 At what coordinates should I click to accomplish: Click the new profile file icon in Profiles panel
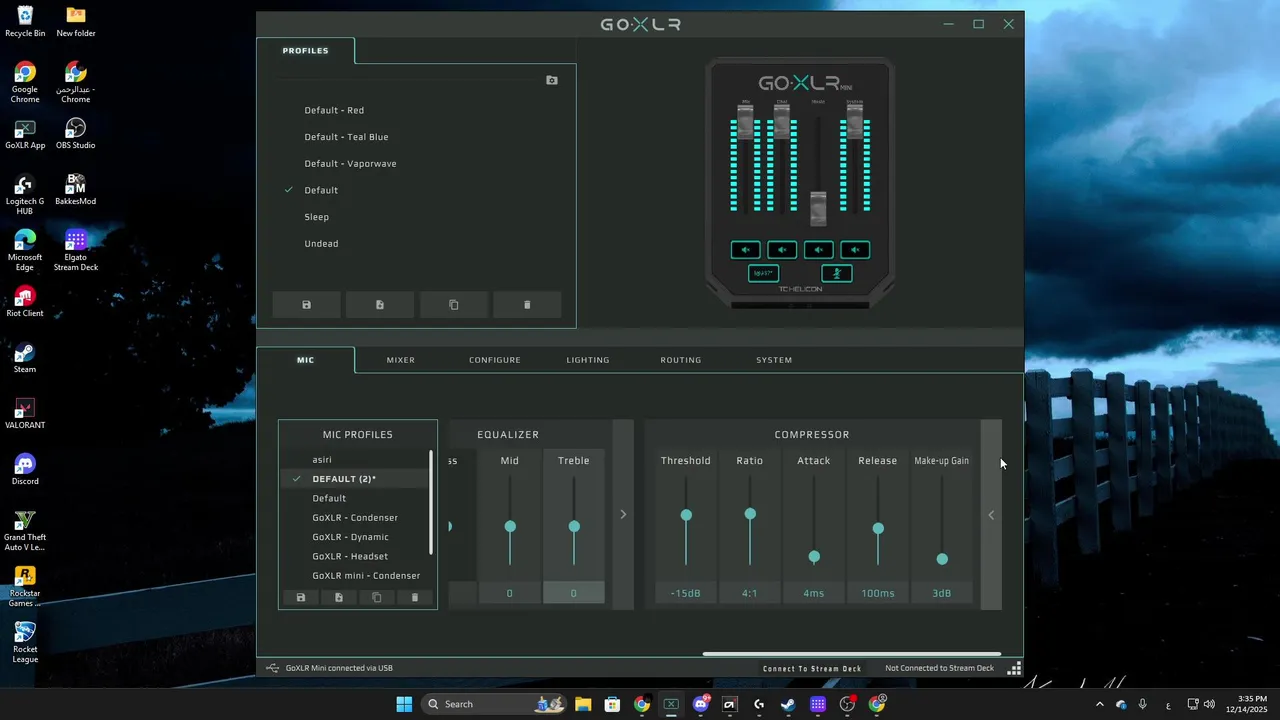(x=380, y=305)
